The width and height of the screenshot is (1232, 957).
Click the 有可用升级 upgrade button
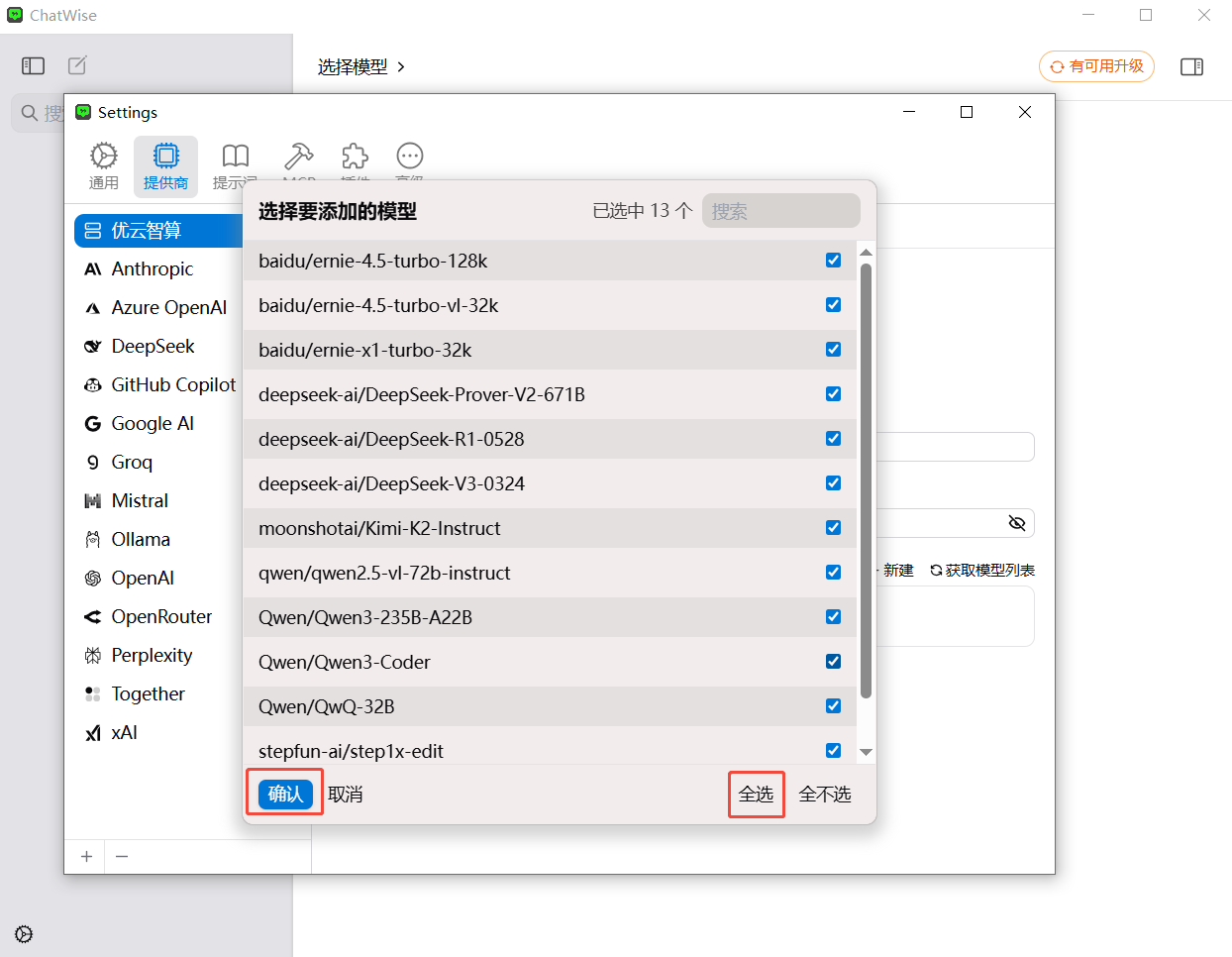1097,66
